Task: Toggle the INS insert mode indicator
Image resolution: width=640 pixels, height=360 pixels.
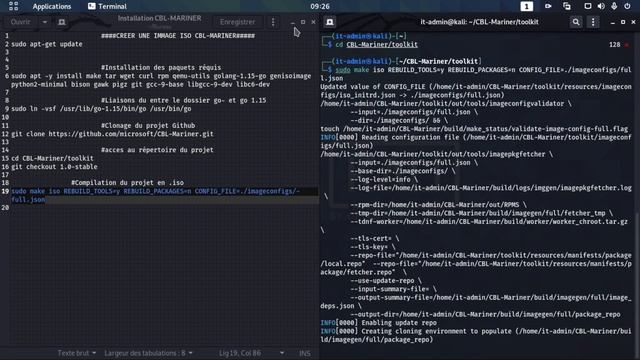Action: point(304,353)
